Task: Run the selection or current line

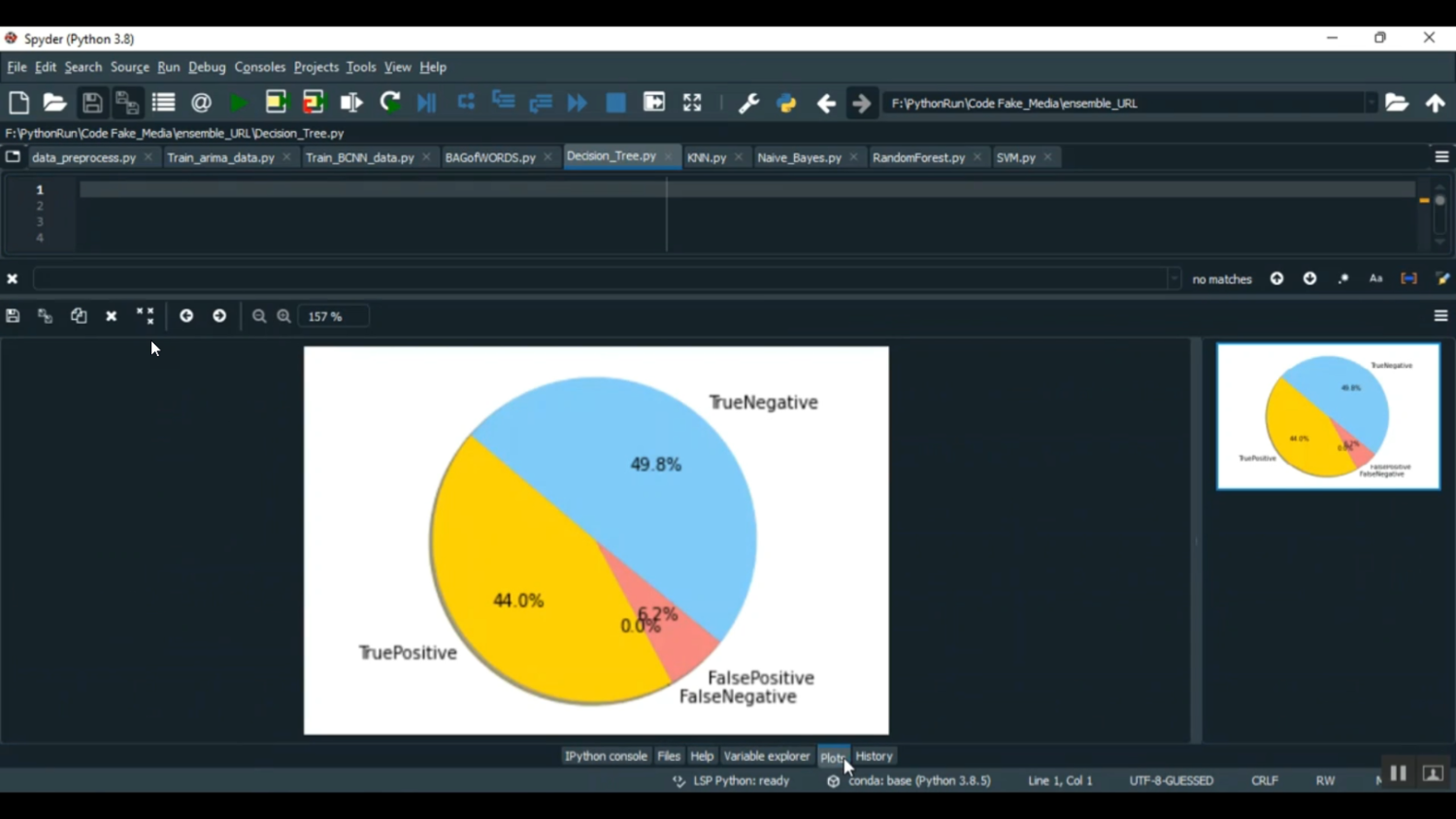Action: 351,103
